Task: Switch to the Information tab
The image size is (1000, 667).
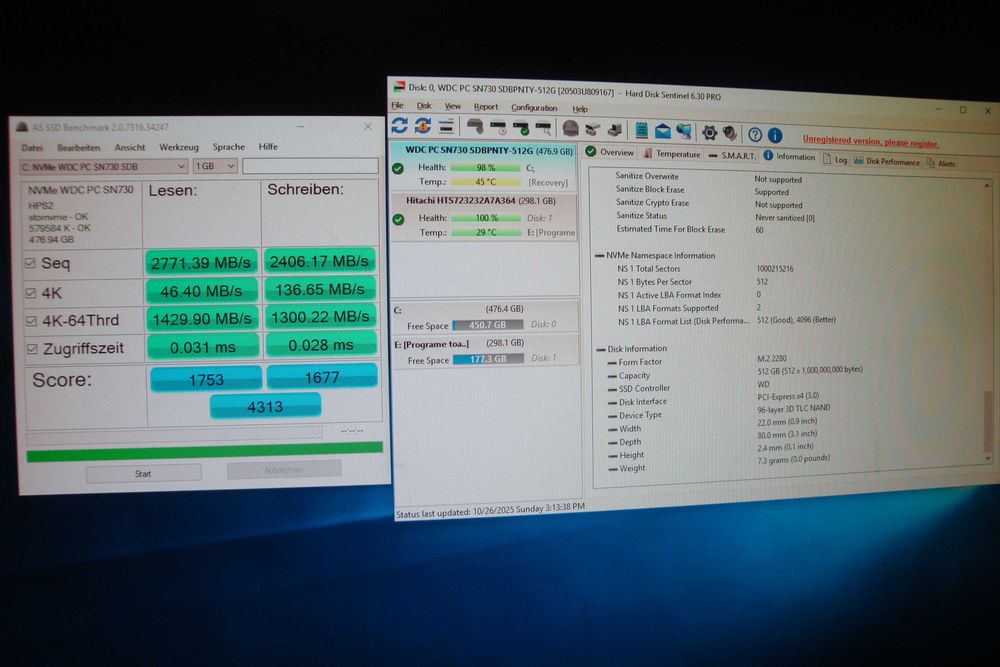Action: 789,156
